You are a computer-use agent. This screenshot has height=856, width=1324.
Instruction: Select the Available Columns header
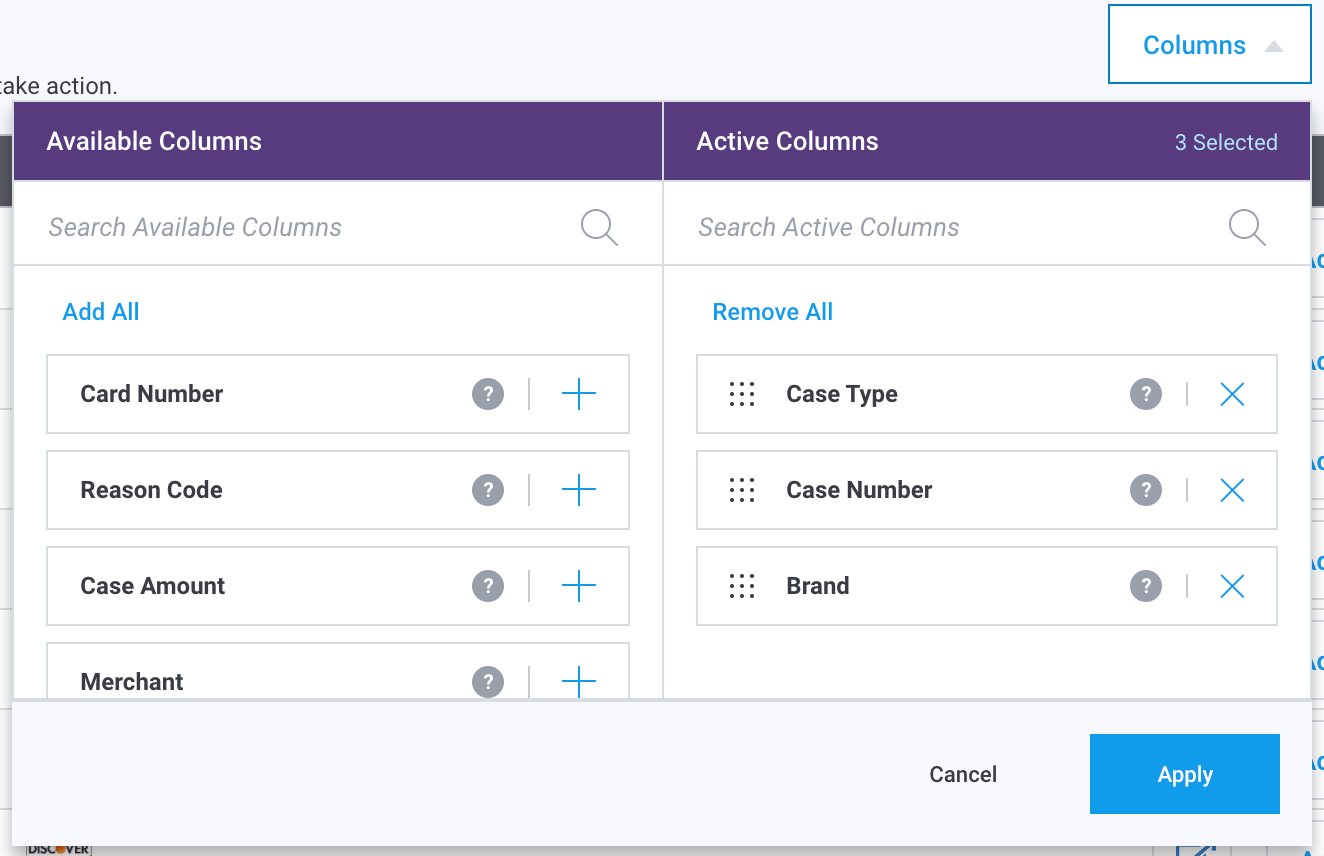154,141
